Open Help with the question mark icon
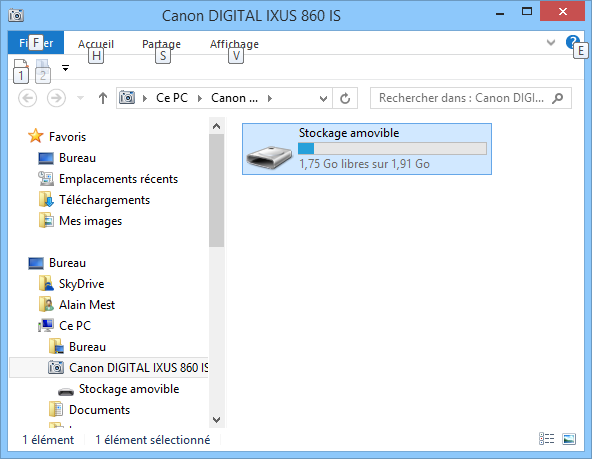Screen dimensions: 592x459 point(572,42)
